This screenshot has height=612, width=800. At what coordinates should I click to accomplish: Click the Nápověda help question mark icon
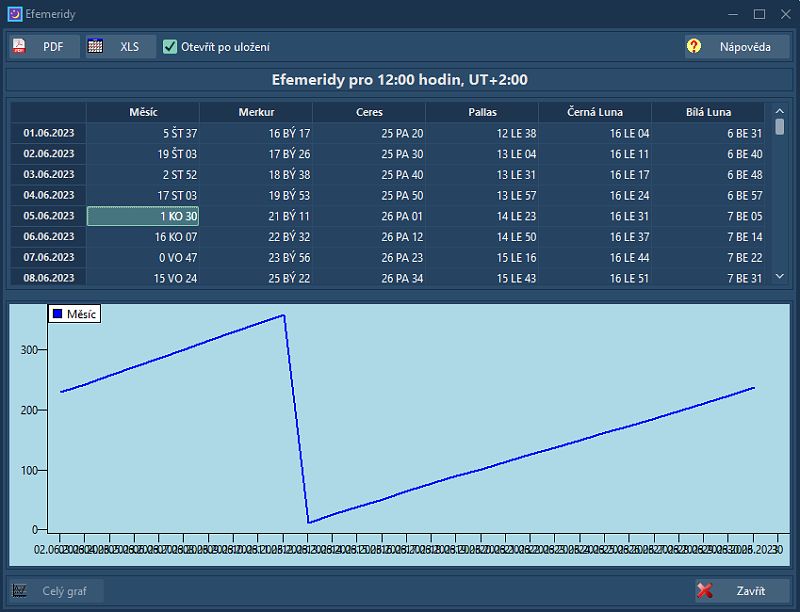(x=694, y=47)
